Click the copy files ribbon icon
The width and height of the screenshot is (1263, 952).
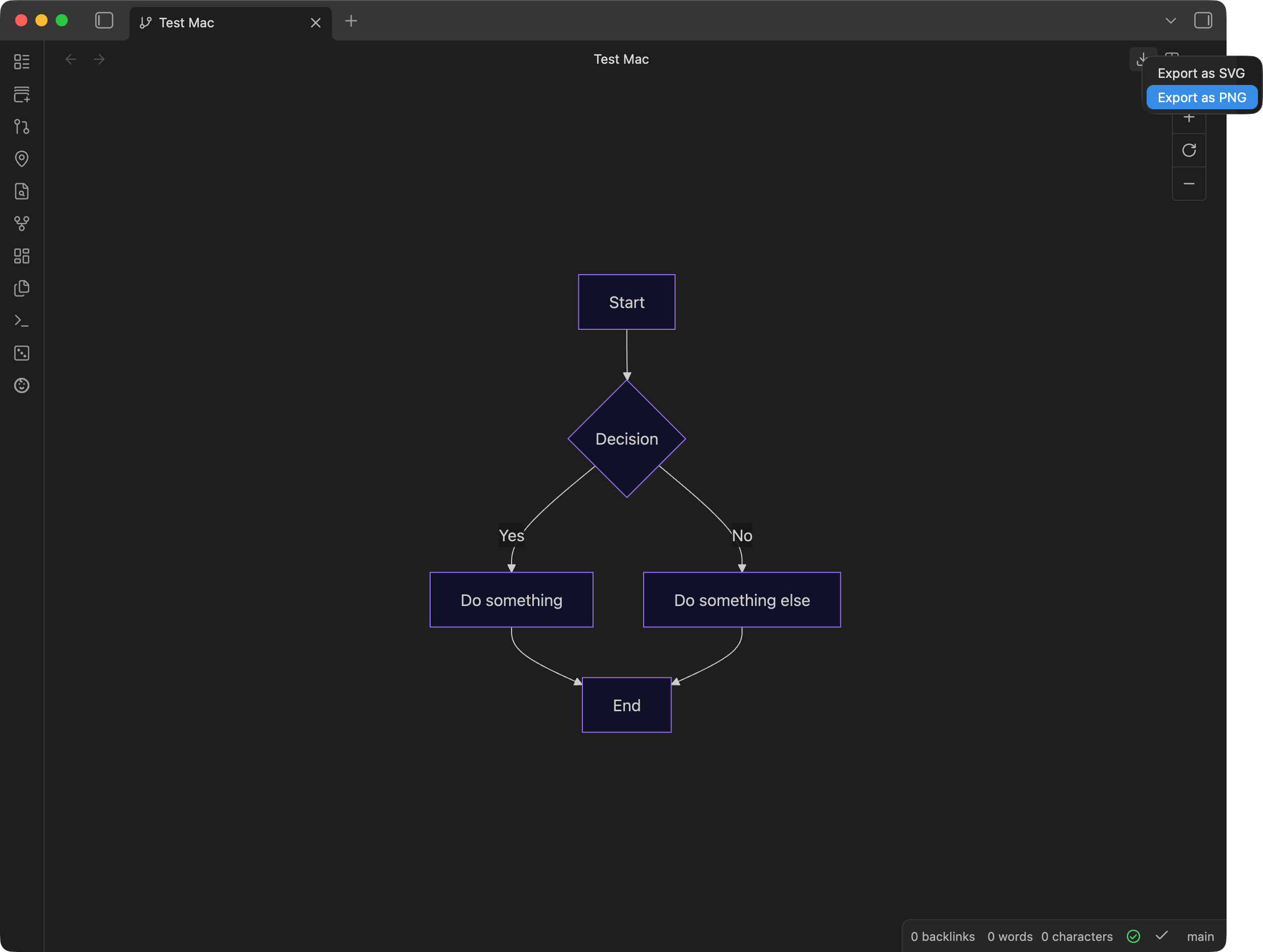(x=22, y=288)
